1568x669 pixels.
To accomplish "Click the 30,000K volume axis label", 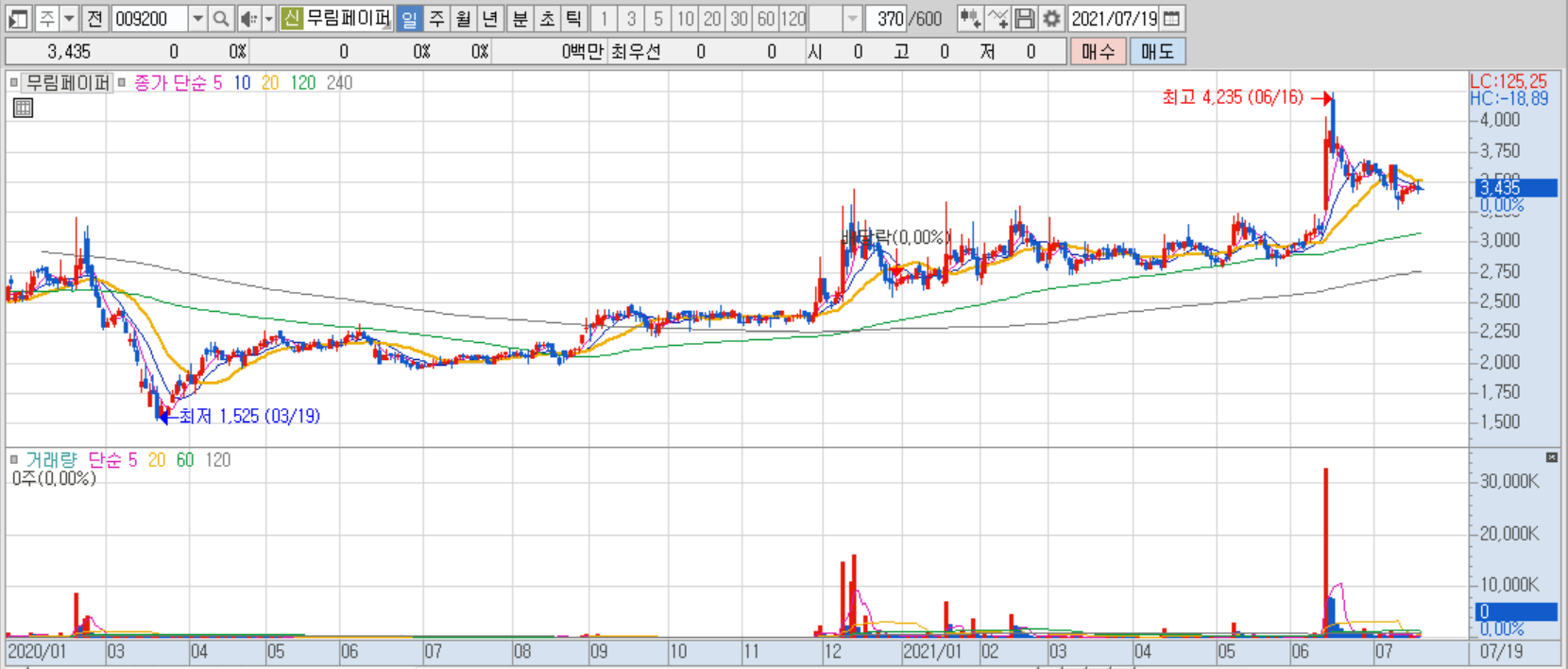I will [x=1509, y=481].
